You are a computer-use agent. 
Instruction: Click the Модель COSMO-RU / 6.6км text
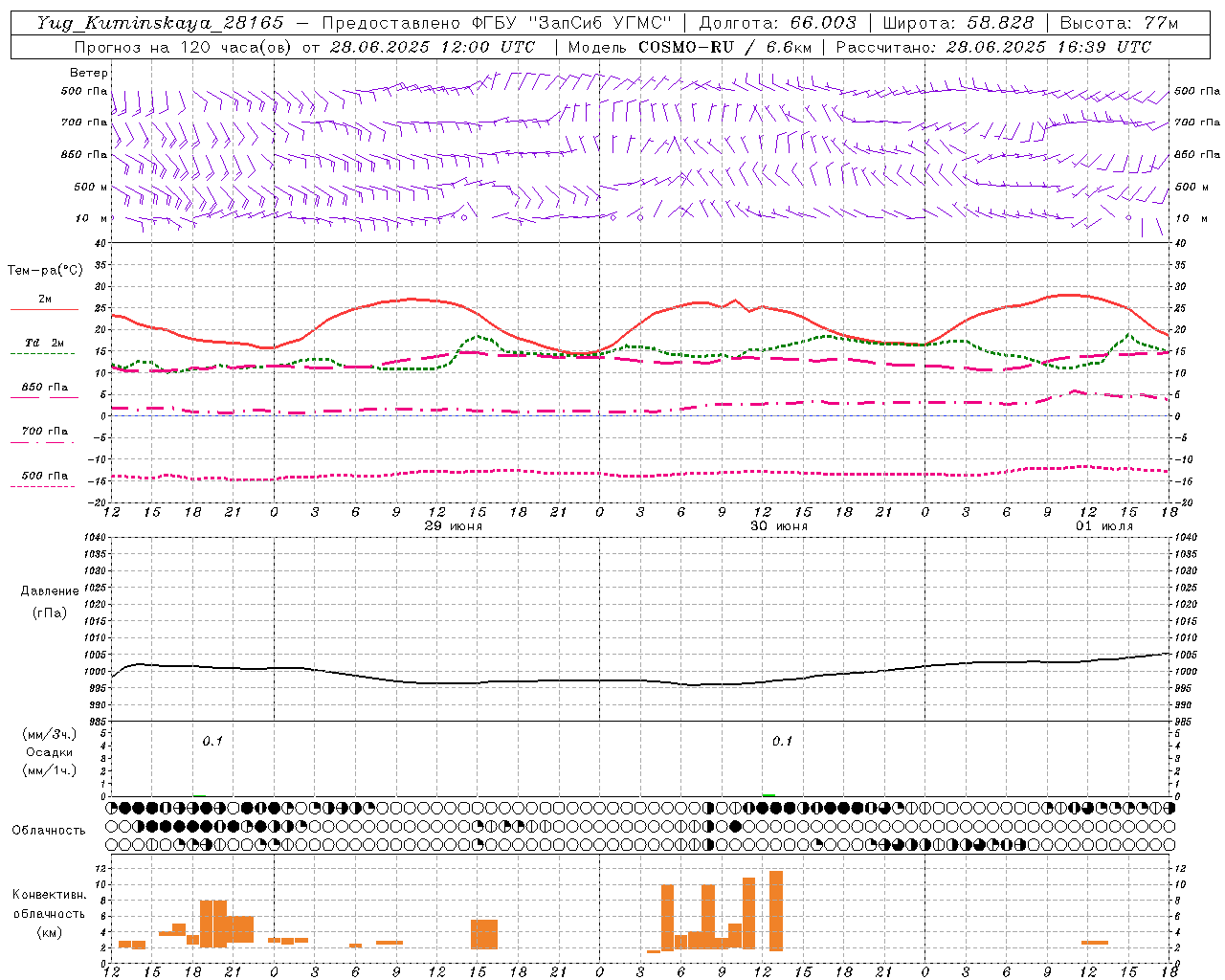pyautogui.click(x=689, y=47)
